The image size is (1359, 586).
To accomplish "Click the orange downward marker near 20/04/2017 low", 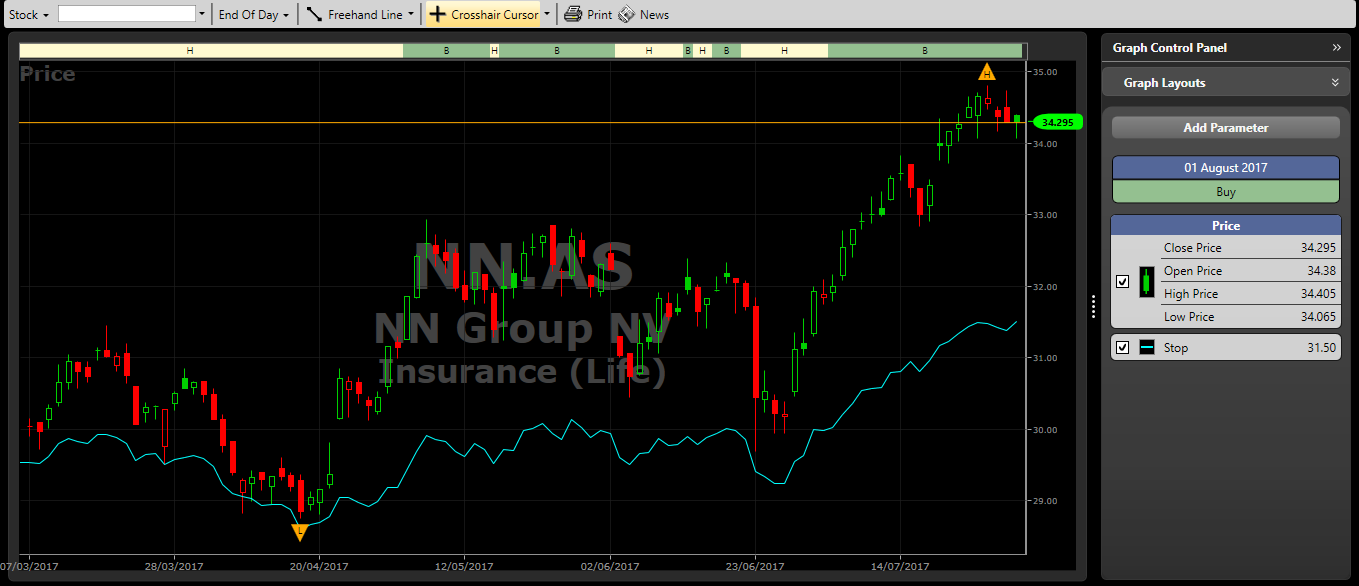I will [x=299, y=532].
